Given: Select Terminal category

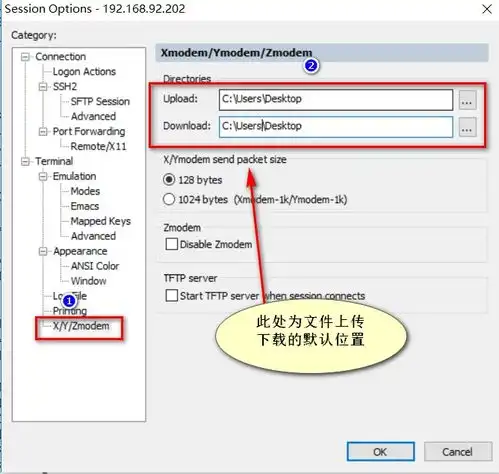Looking at the screenshot, I should coord(54,161).
